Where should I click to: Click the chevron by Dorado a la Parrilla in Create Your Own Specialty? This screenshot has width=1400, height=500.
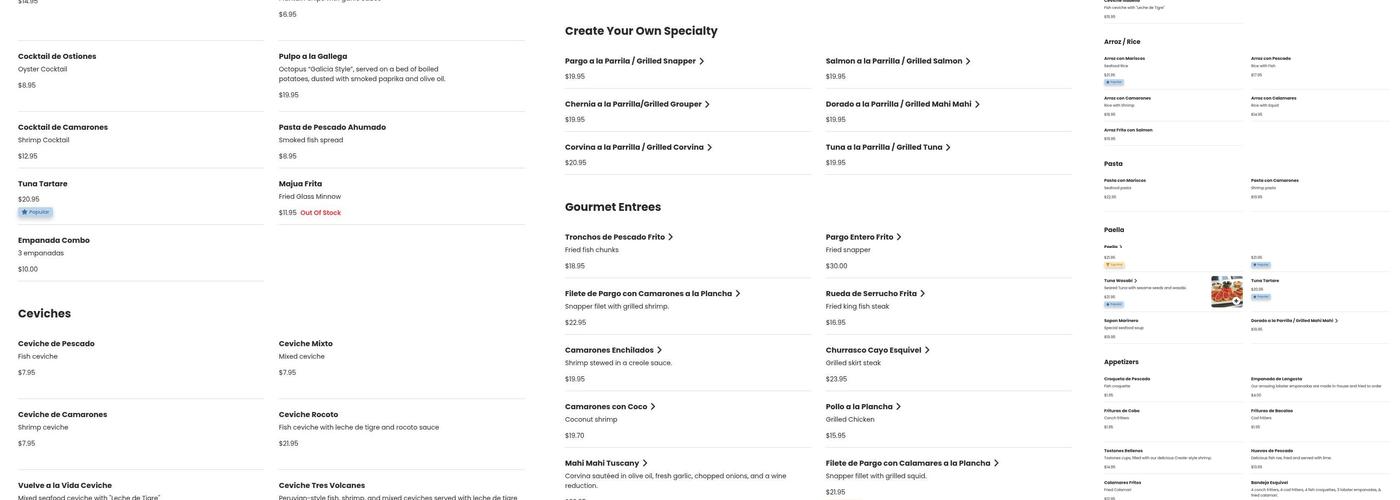tap(977, 104)
